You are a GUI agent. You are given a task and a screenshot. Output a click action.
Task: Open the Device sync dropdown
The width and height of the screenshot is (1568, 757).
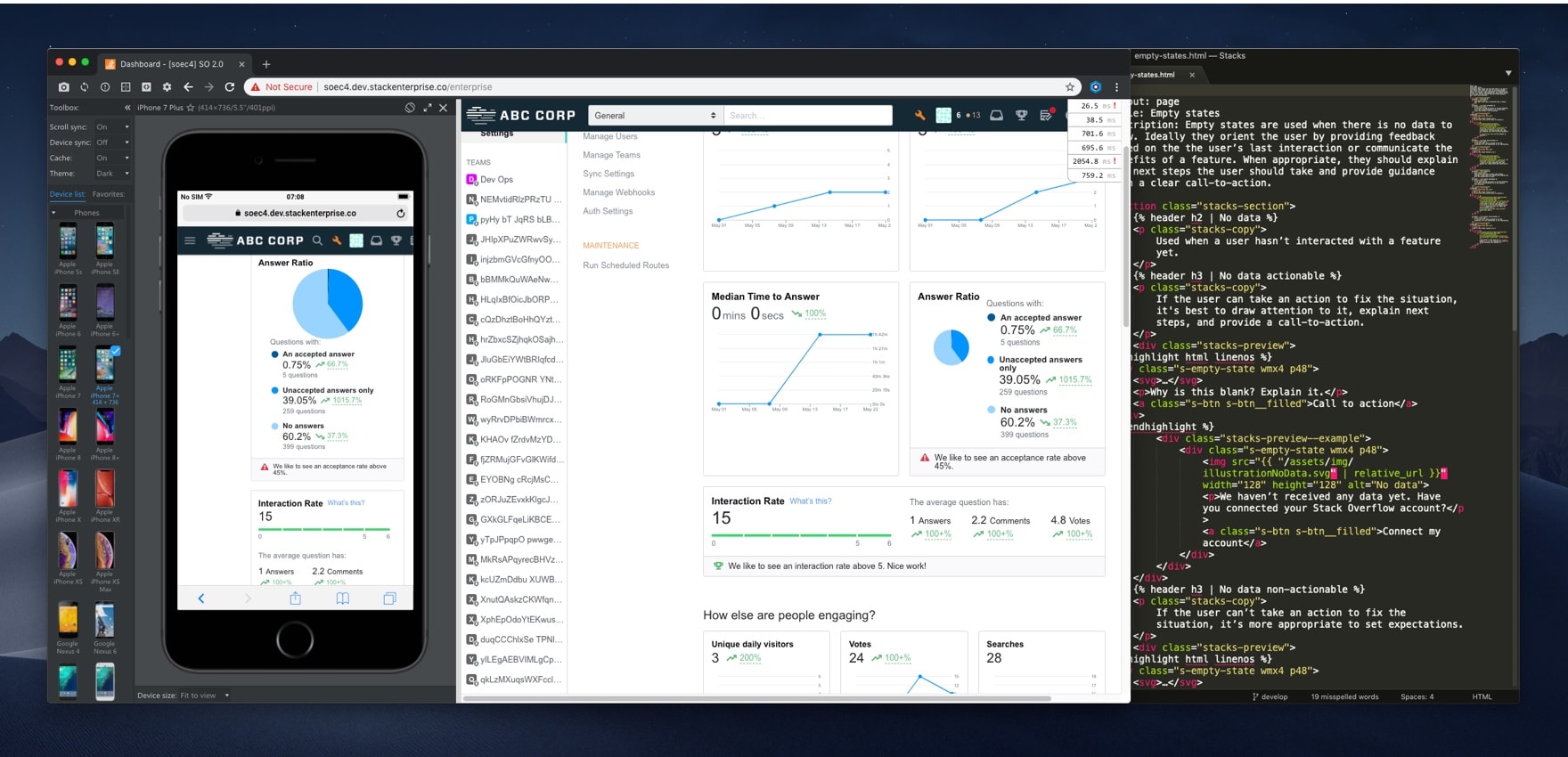click(x=112, y=142)
